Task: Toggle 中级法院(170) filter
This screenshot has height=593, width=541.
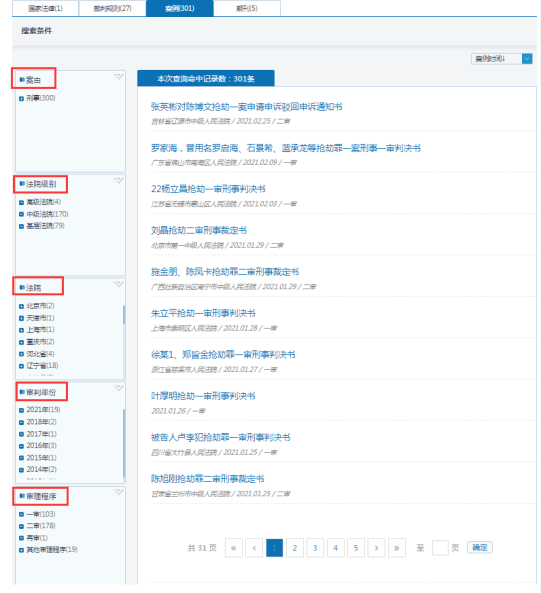Action: 43,214
